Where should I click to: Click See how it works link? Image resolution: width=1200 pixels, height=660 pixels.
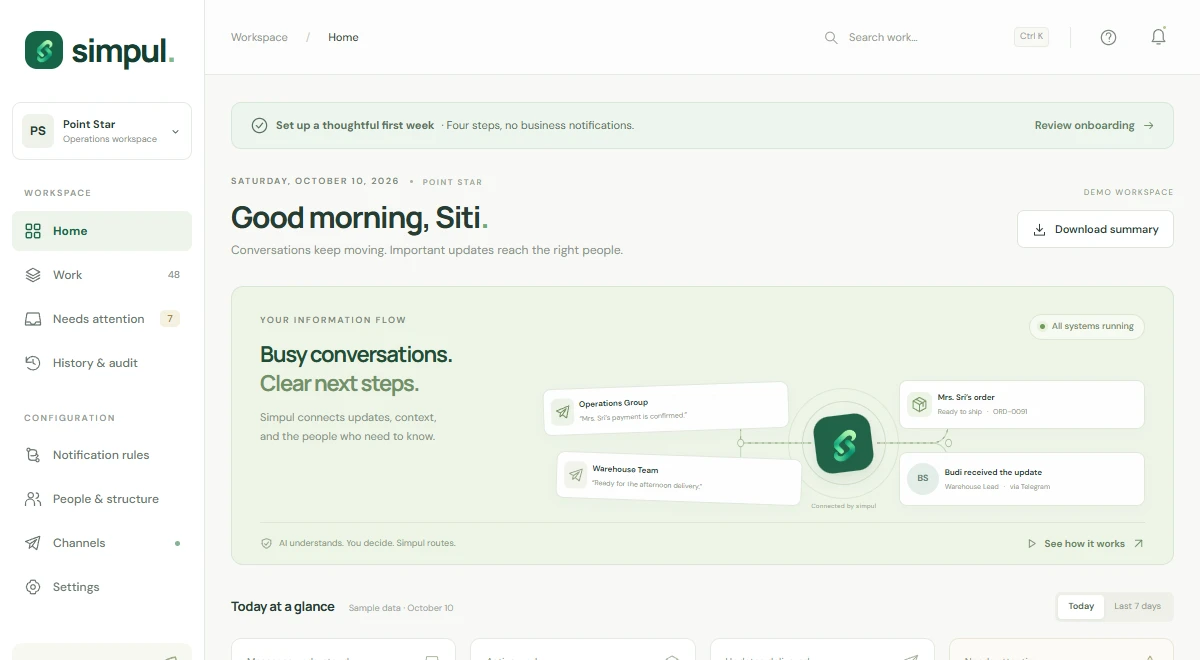point(1086,544)
